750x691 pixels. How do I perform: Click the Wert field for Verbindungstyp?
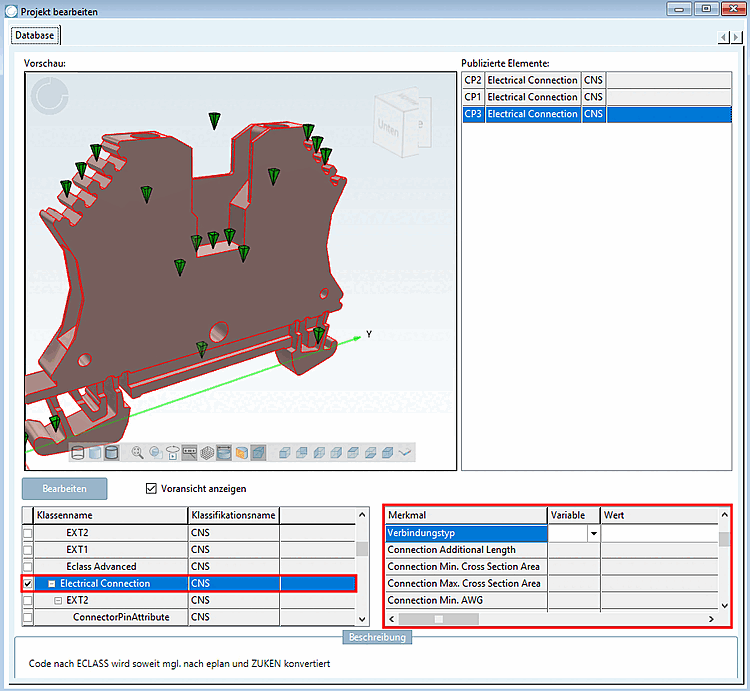pos(658,533)
